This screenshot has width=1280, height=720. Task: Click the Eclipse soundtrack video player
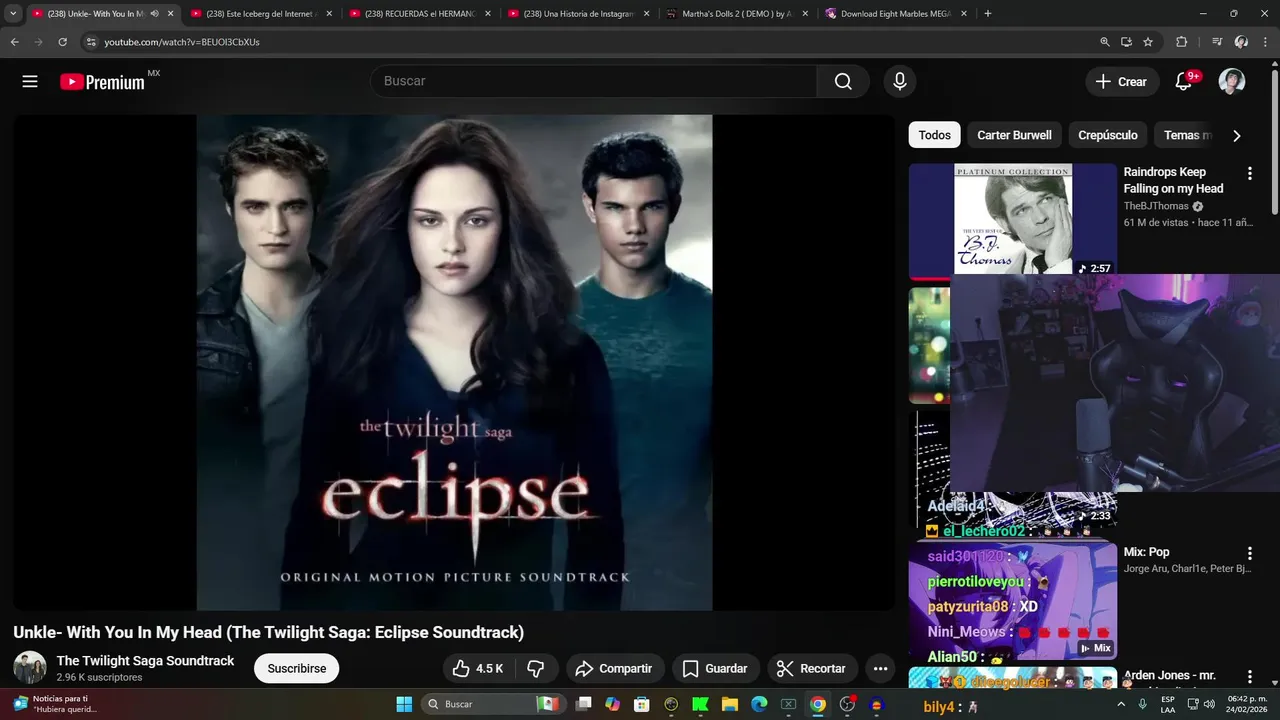click(454, 362)
